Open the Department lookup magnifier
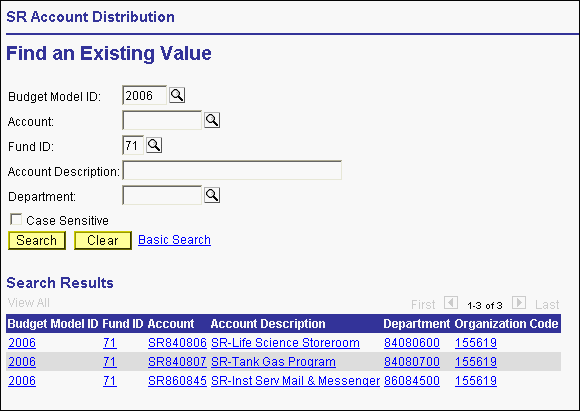This screenshot has width=580, height=411. tap(212, 195)
